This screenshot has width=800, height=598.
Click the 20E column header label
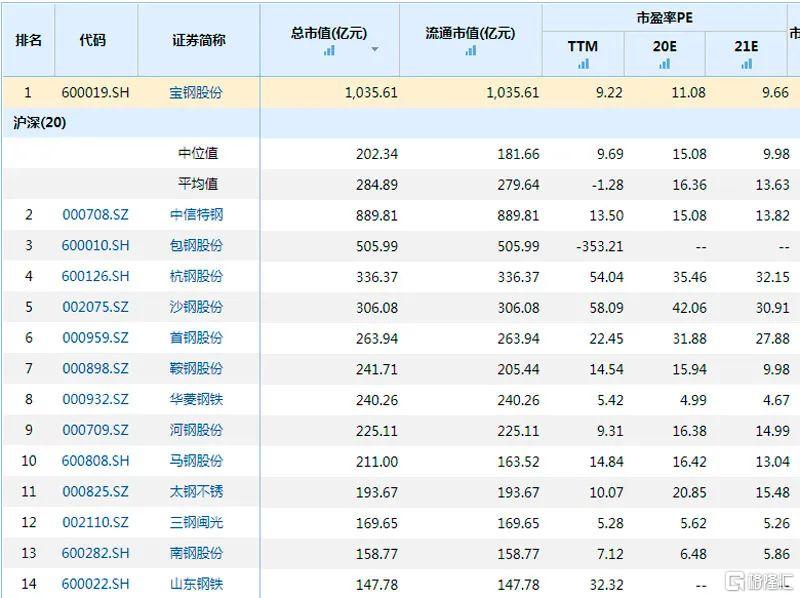(x=664, y=46)
